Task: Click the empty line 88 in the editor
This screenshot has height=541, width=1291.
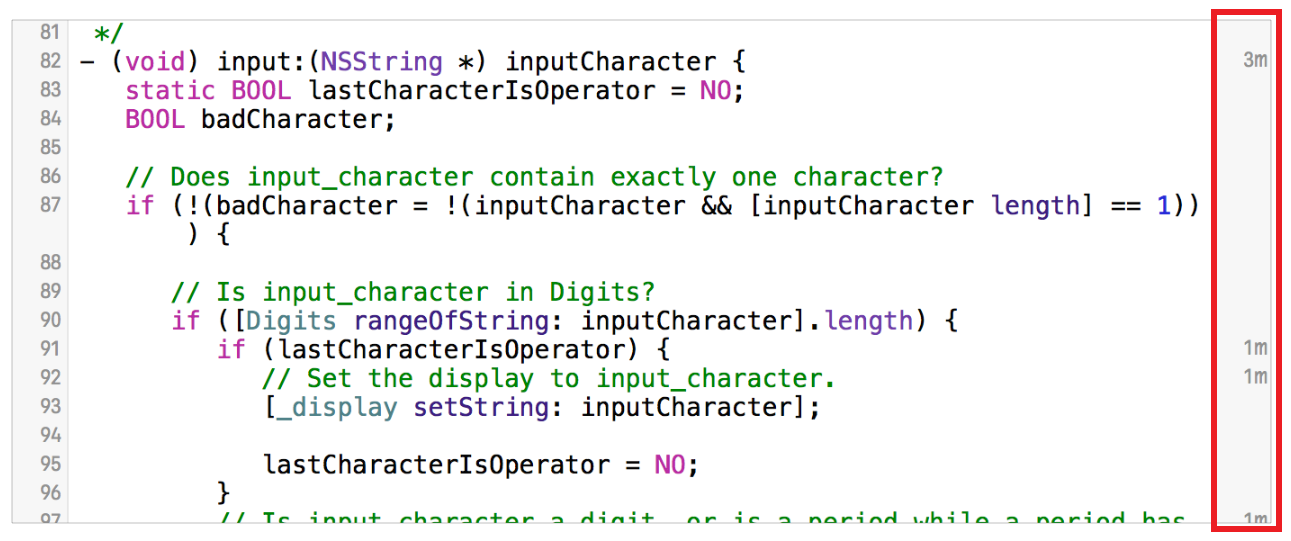Action: pos(640,263)
